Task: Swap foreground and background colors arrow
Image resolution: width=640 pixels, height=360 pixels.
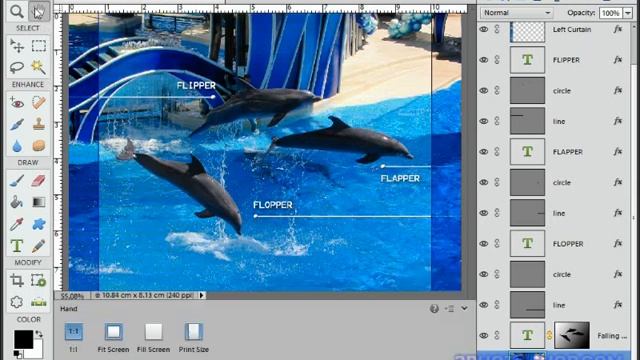Action: click(39, 333)
